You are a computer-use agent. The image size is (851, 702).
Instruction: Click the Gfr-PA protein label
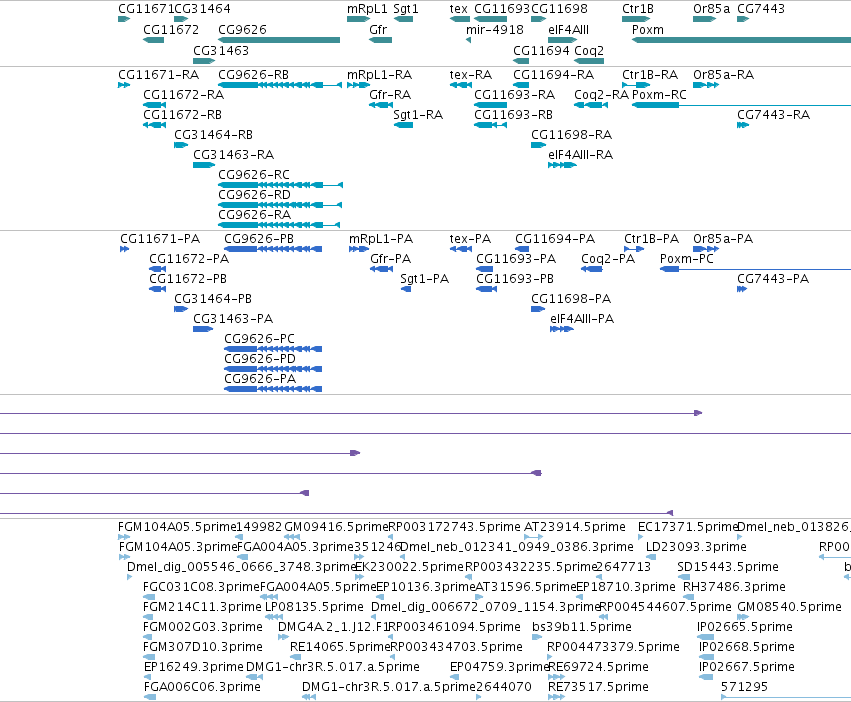pos(390,259)
